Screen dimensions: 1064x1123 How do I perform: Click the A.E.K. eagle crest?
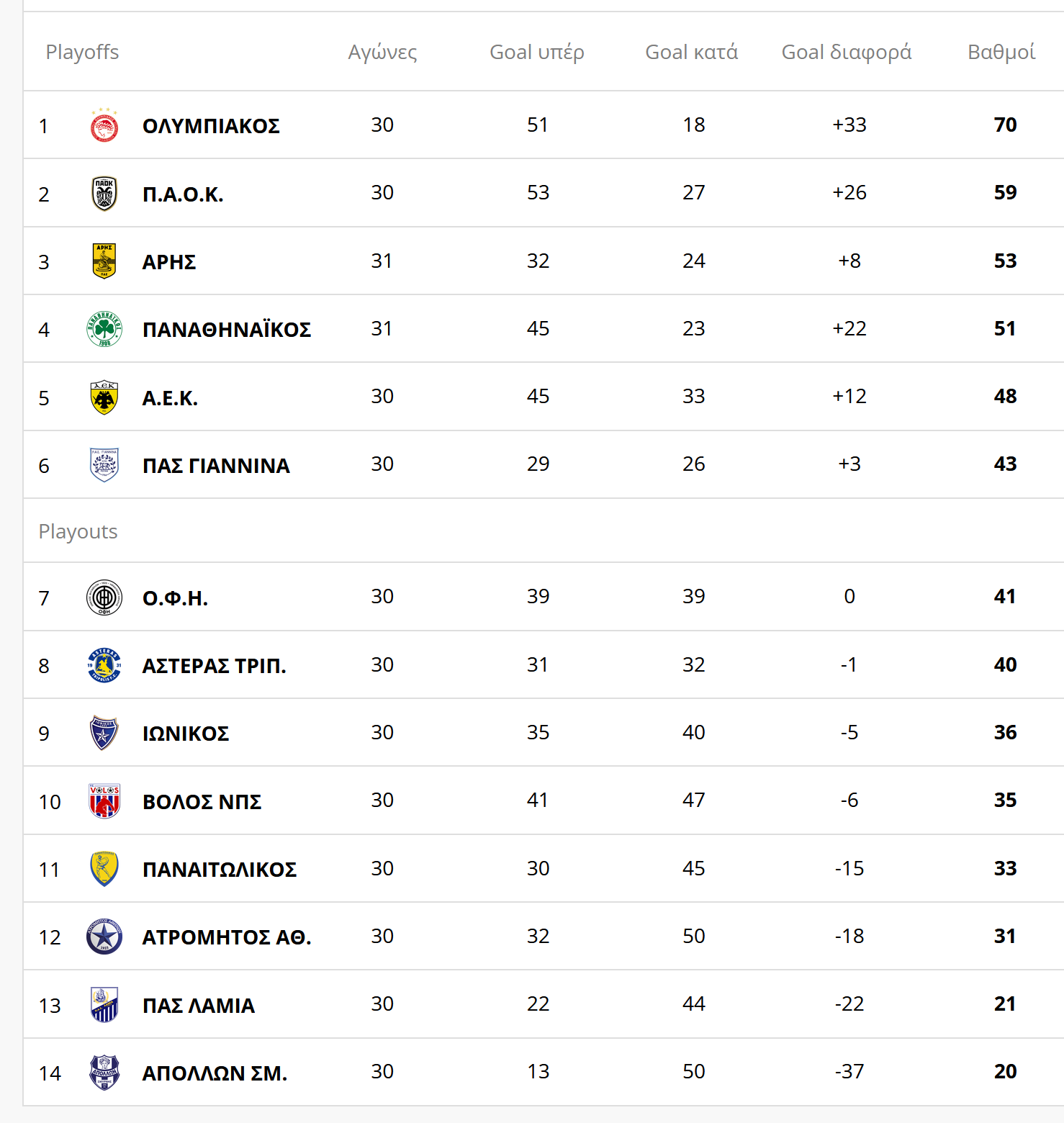[104, 397]
